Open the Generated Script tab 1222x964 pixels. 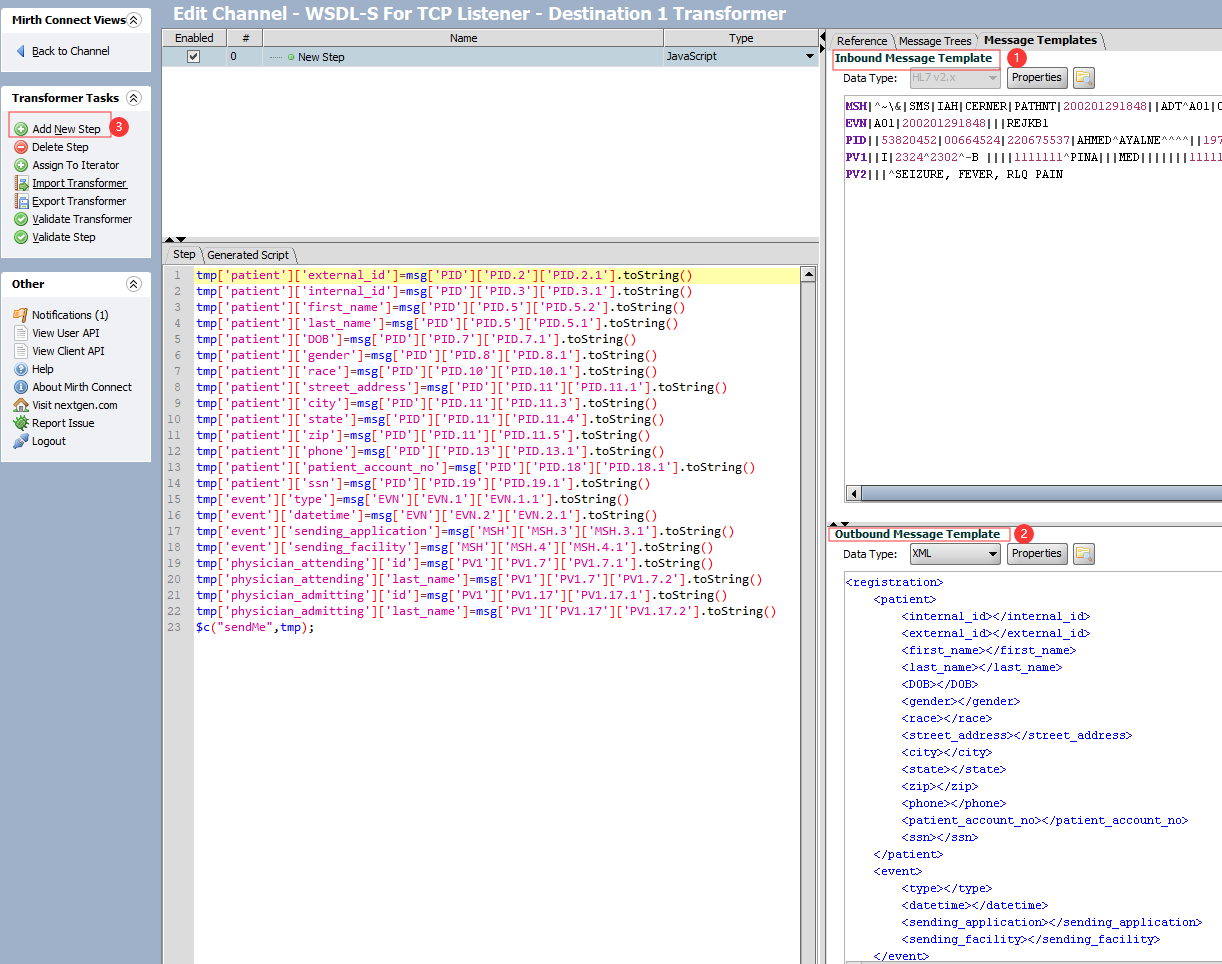click(x=248, y=255)
